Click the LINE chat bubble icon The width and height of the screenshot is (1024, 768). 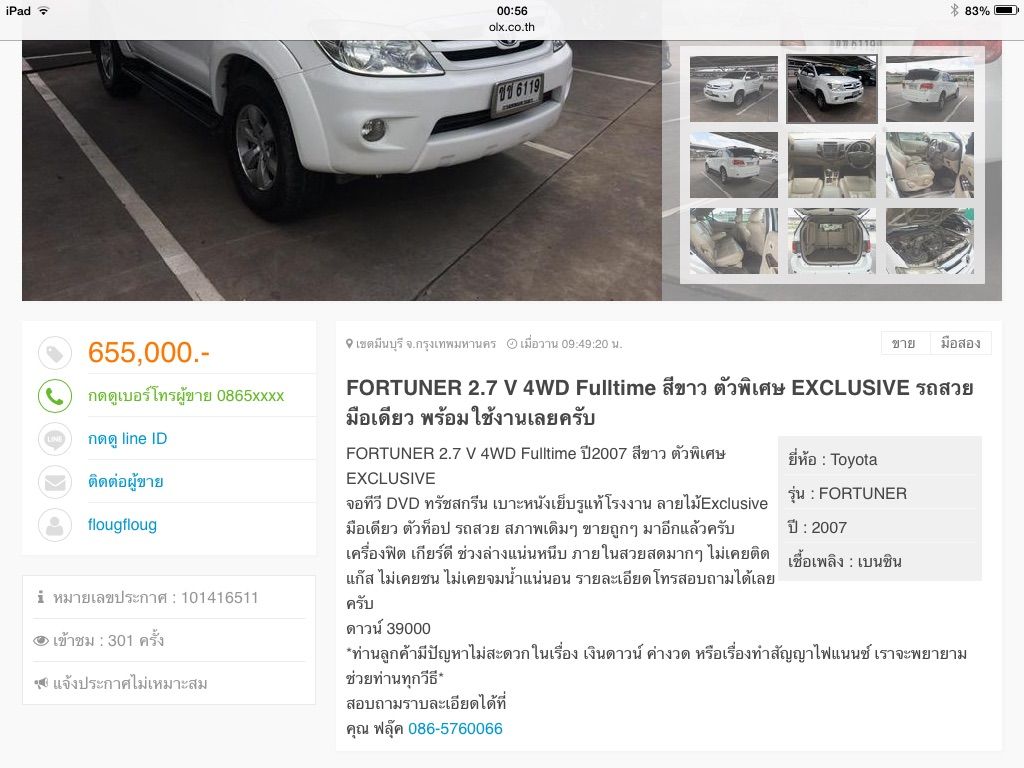(55, 439)
